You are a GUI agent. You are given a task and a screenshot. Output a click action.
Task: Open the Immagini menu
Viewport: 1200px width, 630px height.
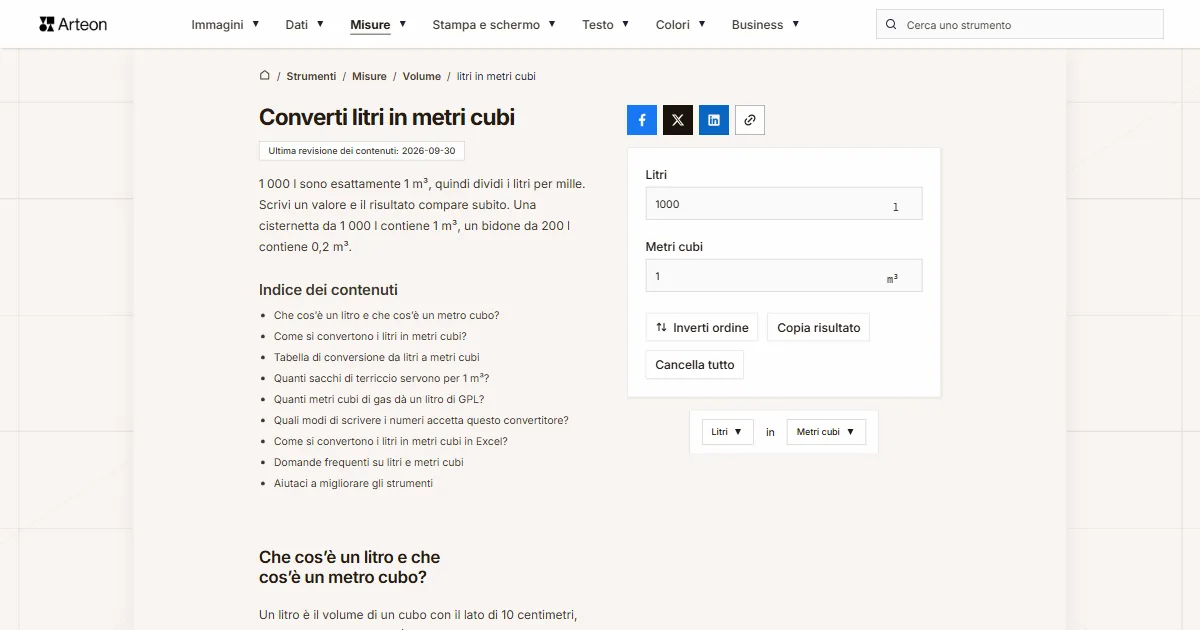tap(225, 25)
